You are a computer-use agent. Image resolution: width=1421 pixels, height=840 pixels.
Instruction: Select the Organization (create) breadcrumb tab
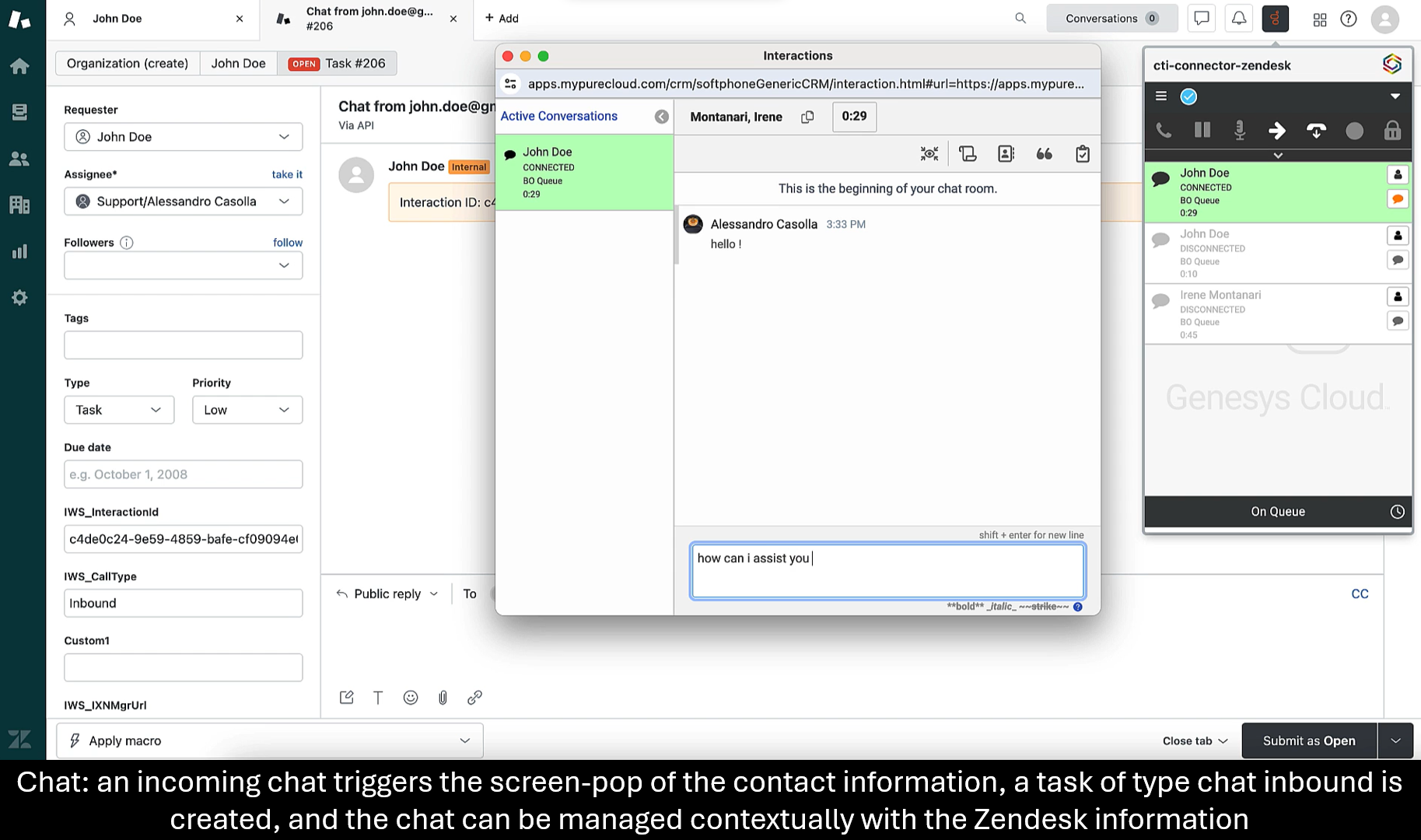(x=128, y=63)
